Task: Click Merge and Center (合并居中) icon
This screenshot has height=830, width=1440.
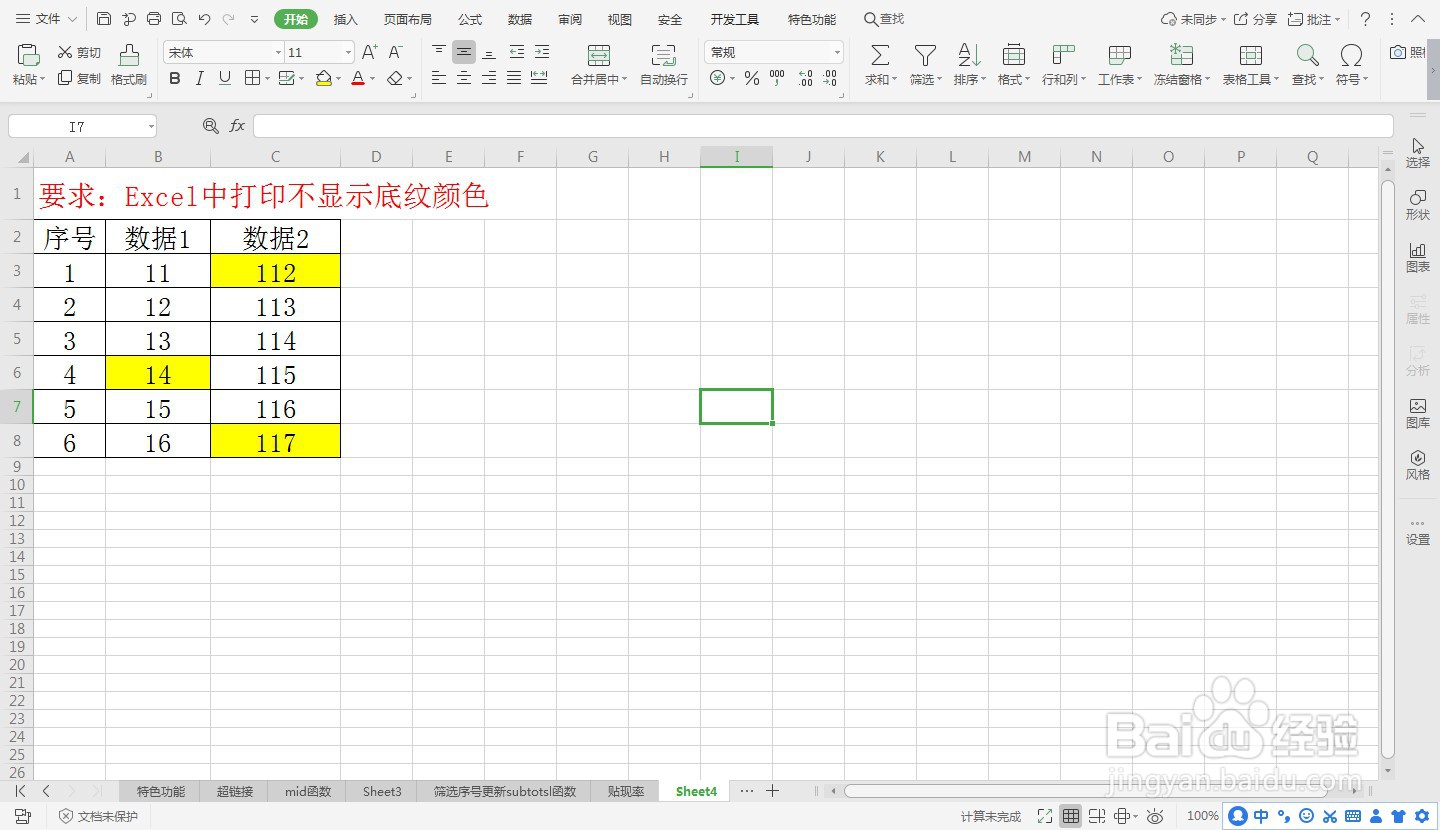Action: 599,55
